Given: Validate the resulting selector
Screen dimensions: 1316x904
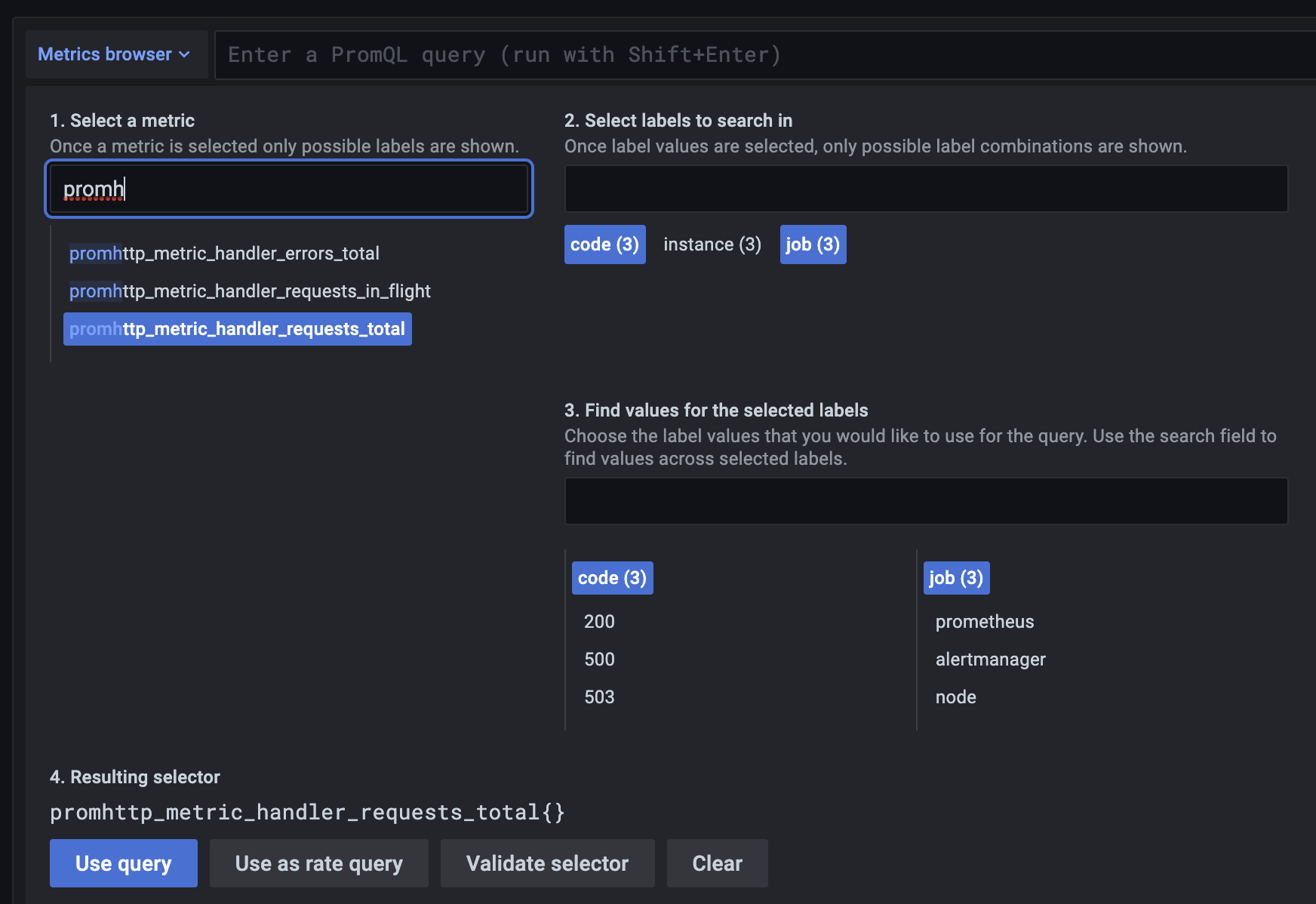Looking at the screenshot, I should click(547, 862).
